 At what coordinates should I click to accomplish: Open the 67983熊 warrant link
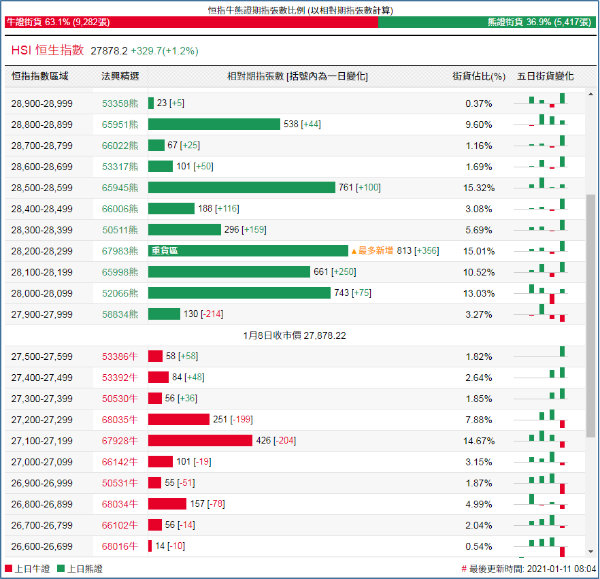click(120, 251)
